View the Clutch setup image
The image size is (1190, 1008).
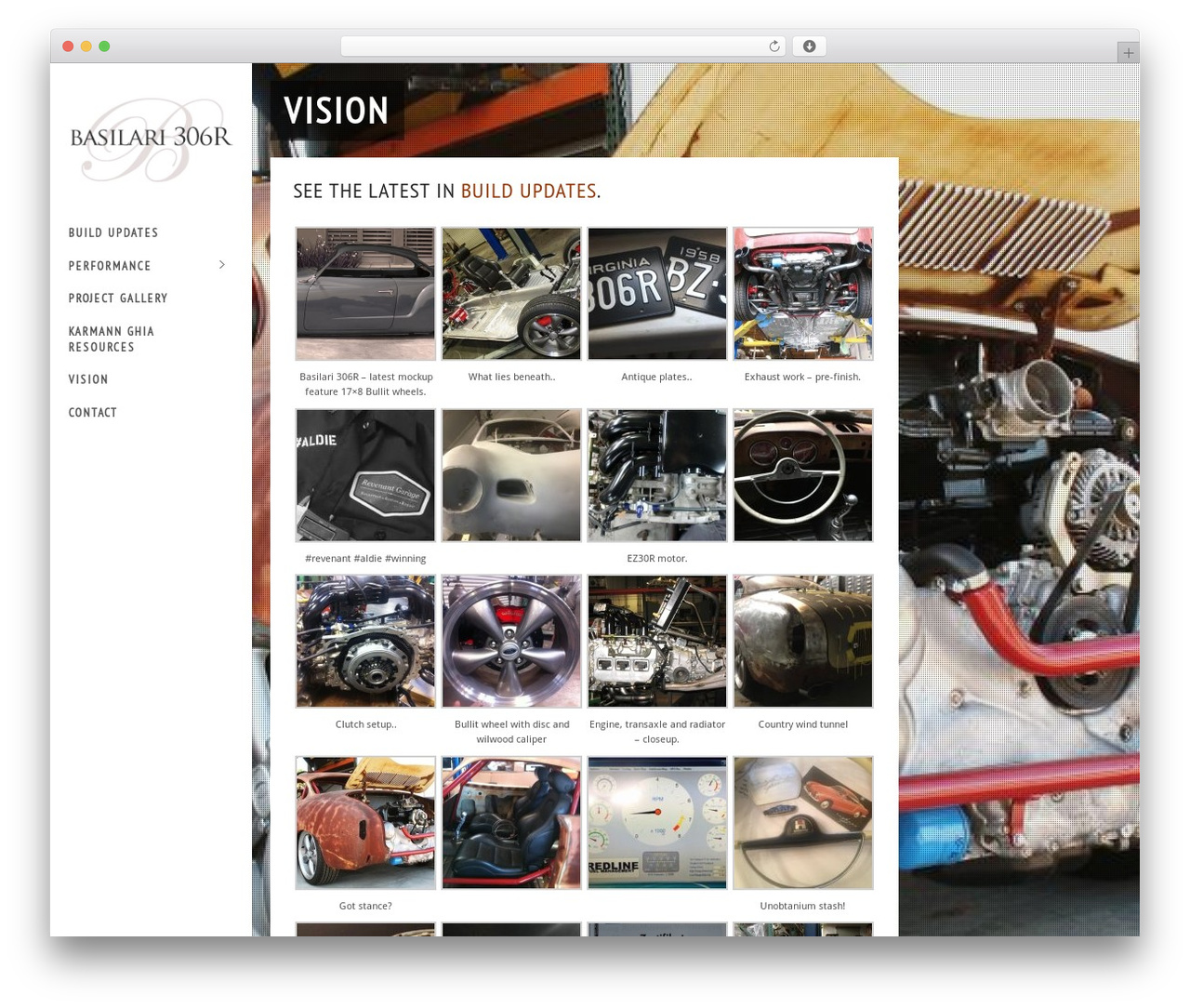coord(365,641)
